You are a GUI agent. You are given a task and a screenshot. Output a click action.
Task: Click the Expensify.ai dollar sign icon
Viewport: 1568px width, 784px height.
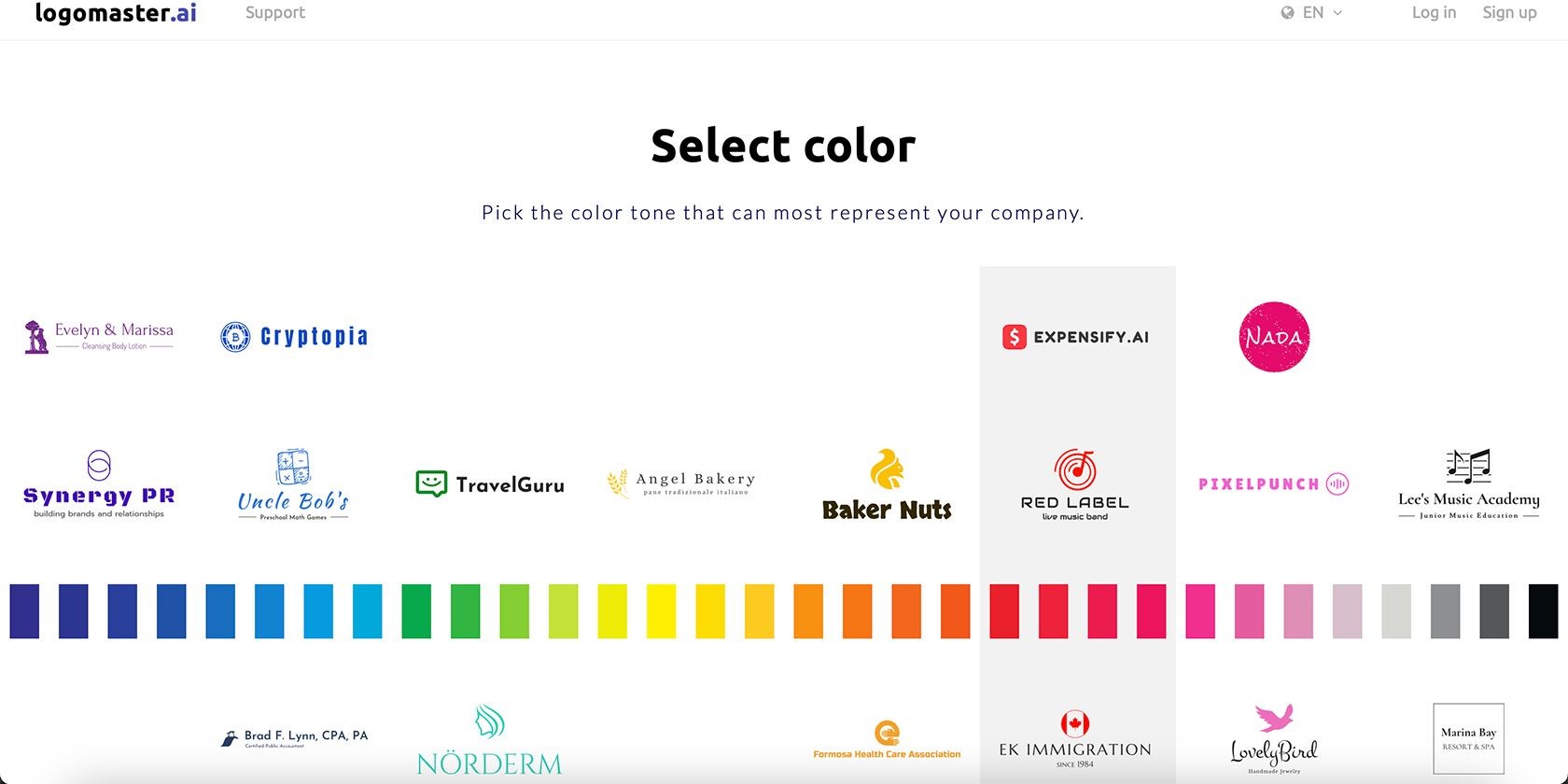[1015, 337]
